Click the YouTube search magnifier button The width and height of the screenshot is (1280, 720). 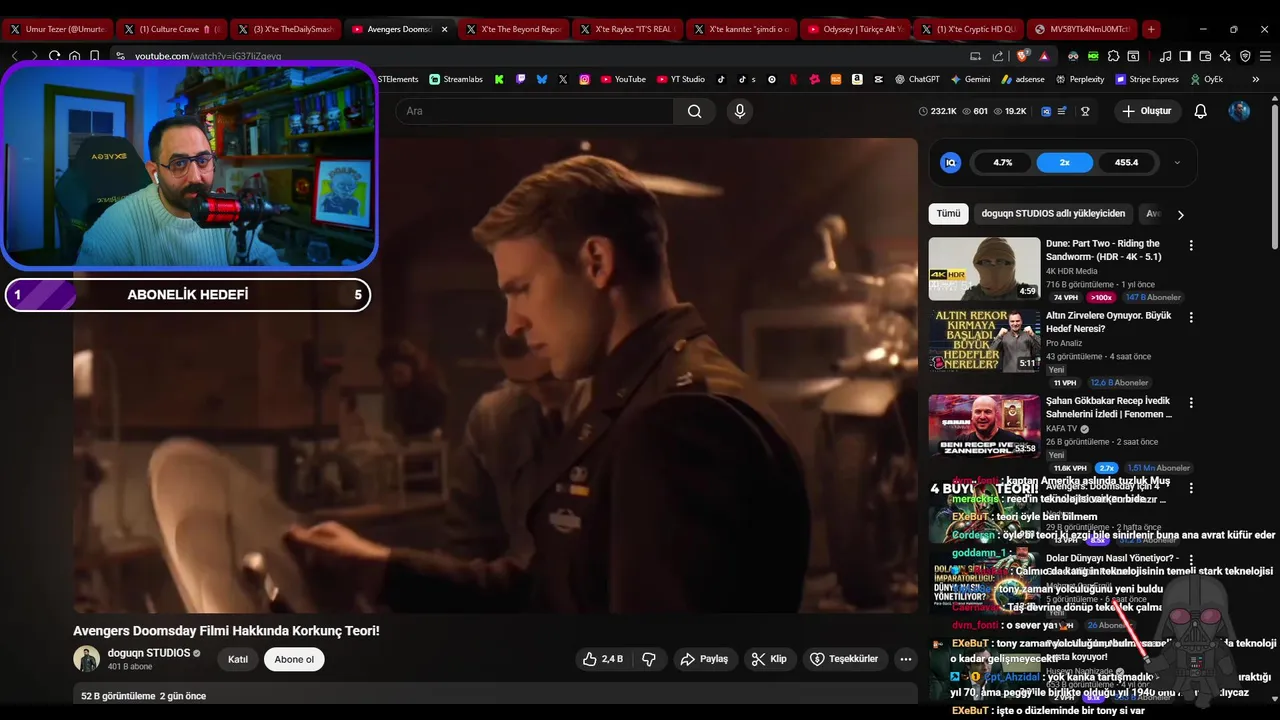tap(694, 111)
